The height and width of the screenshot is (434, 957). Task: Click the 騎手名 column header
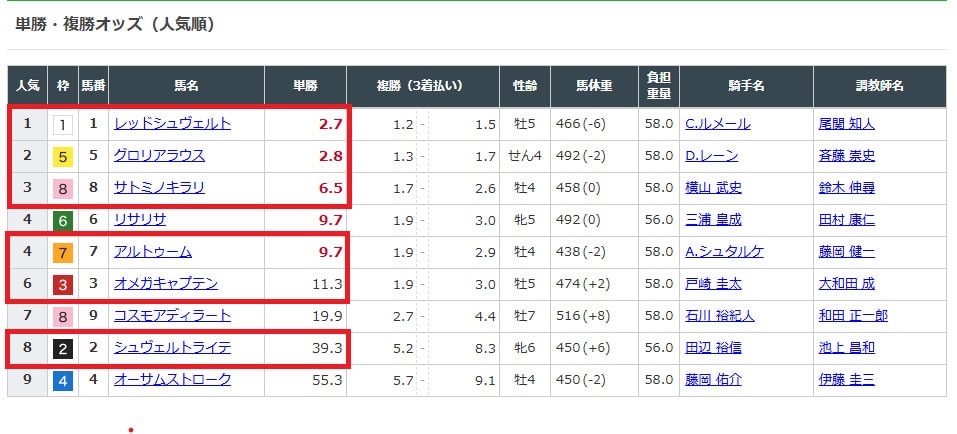[x=745, y=87]
